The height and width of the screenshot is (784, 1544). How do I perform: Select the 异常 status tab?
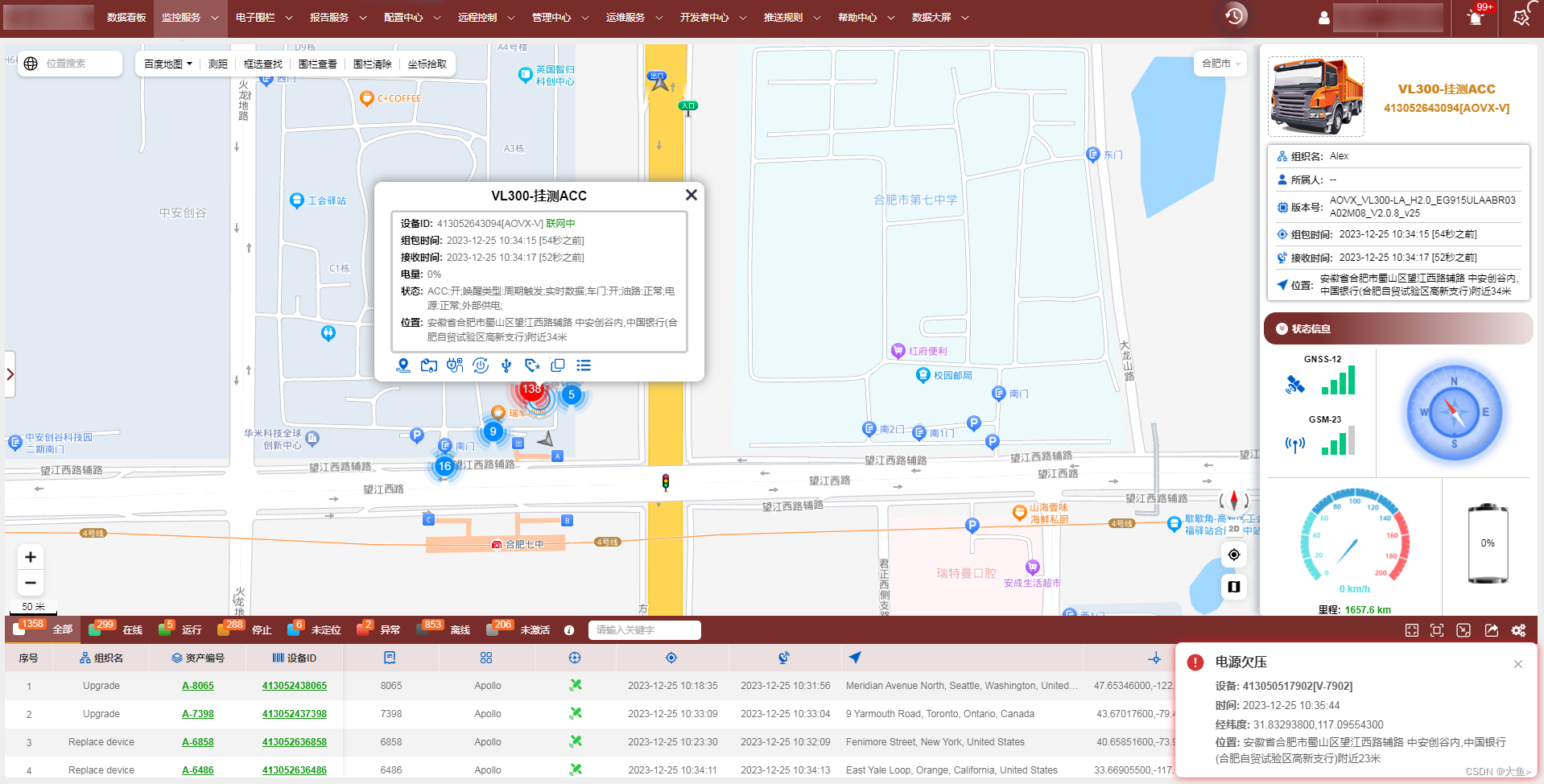378,629
